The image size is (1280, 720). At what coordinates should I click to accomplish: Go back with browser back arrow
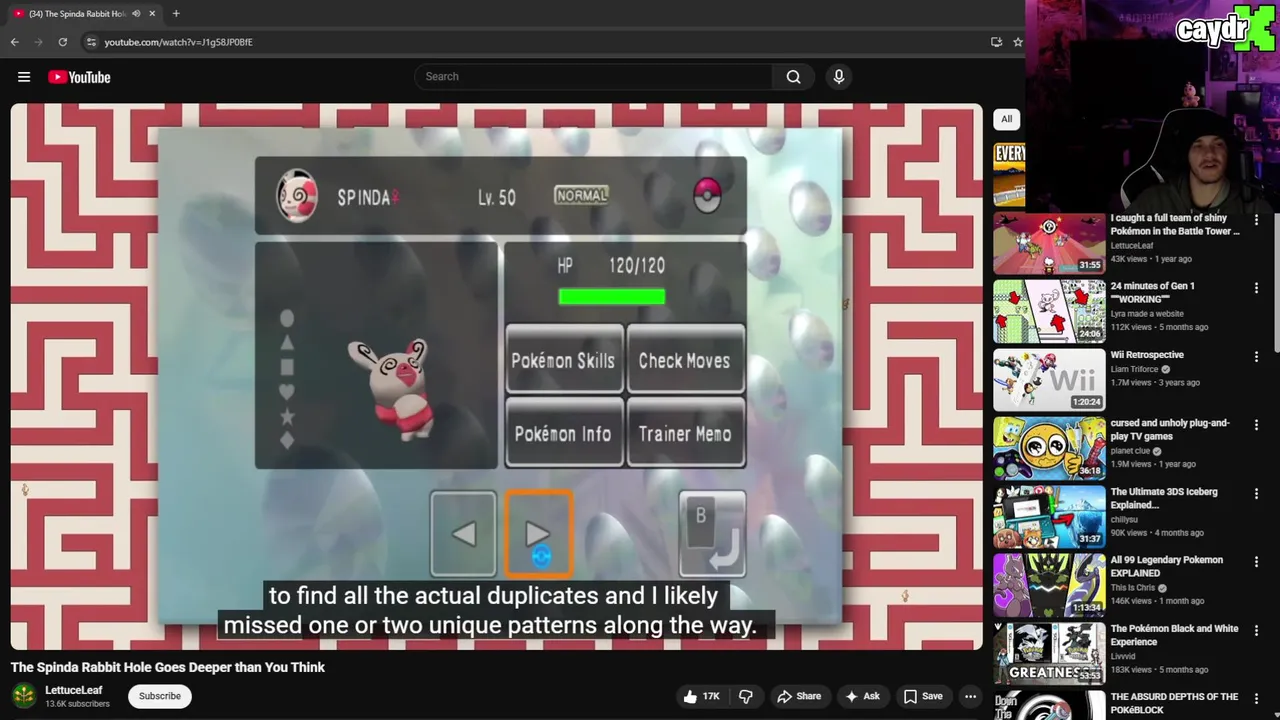pyautogui.click(x=15, y=42)
